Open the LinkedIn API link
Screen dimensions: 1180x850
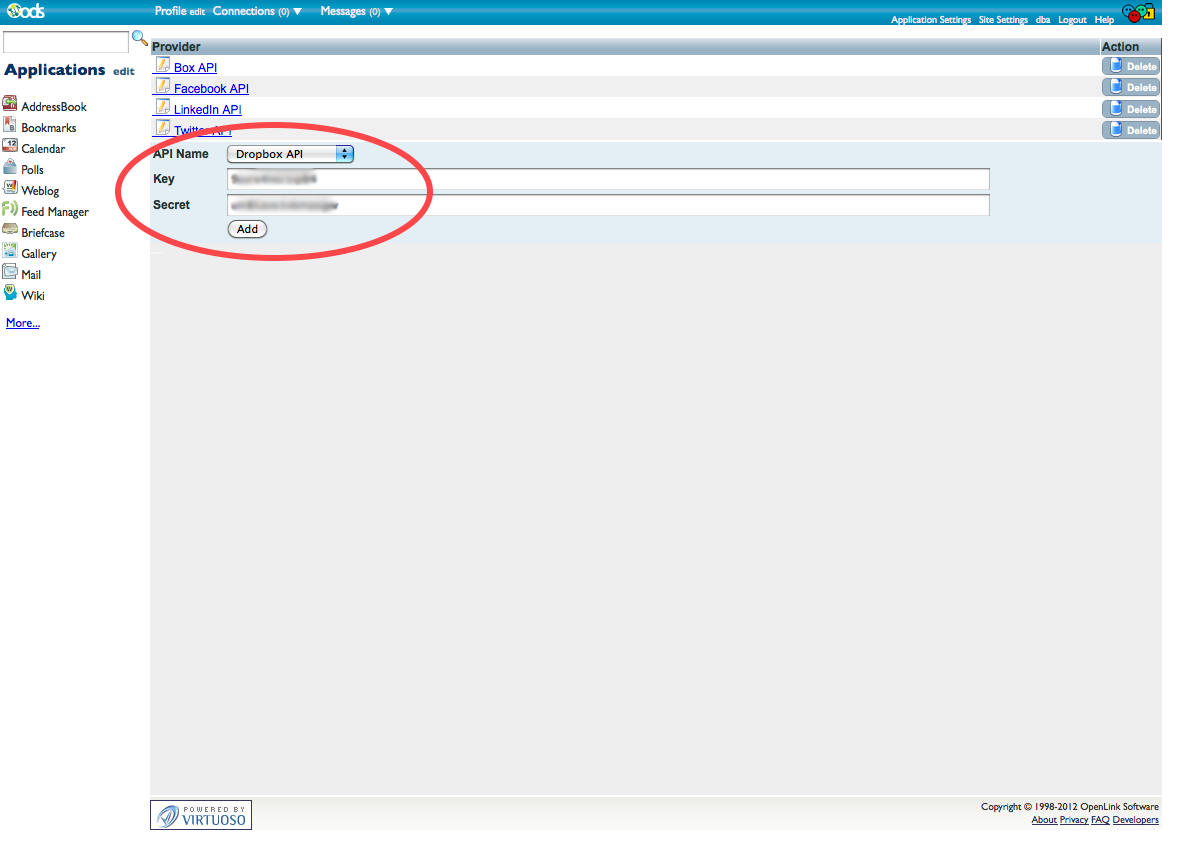[x=207, y=110]
